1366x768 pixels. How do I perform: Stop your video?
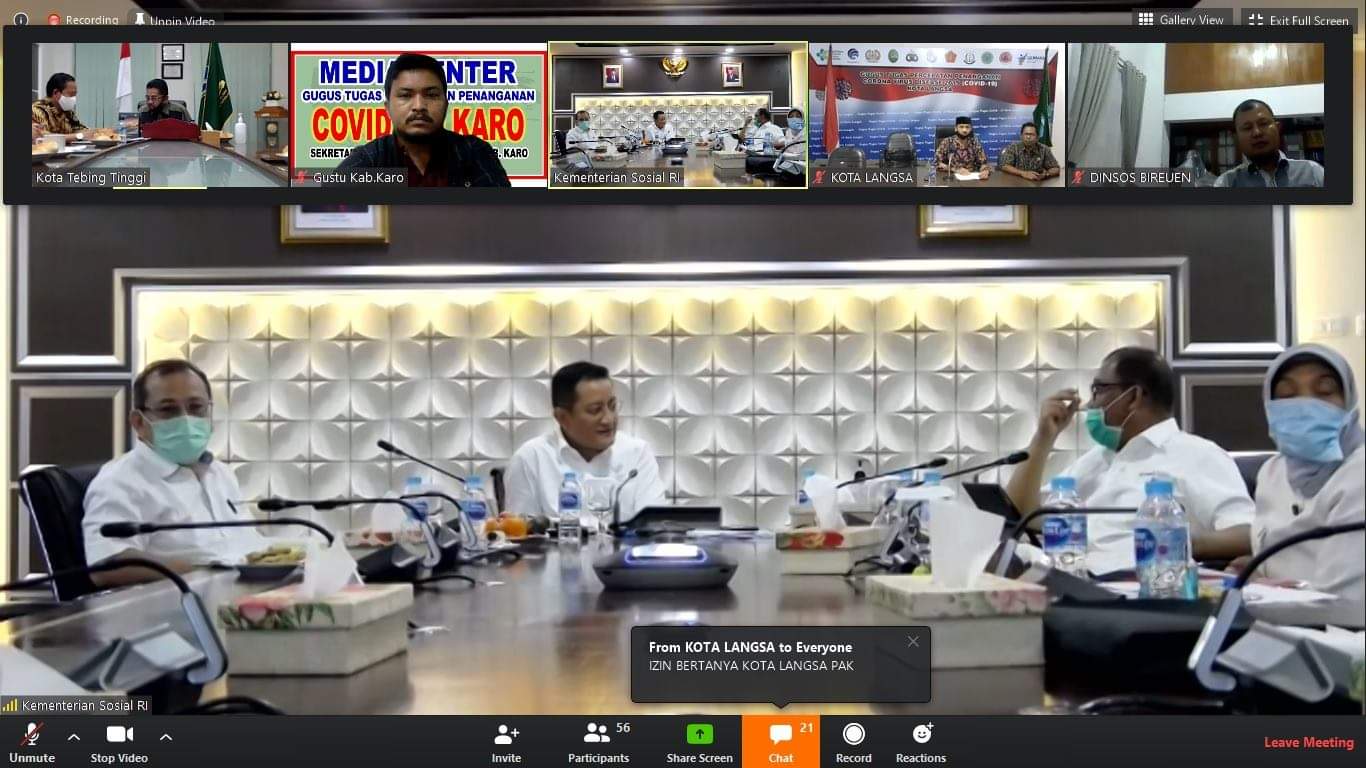pos(119,733)
